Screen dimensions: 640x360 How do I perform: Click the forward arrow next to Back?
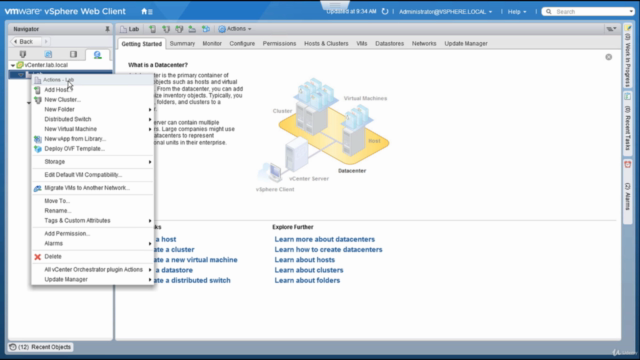[x=46, y=42]
